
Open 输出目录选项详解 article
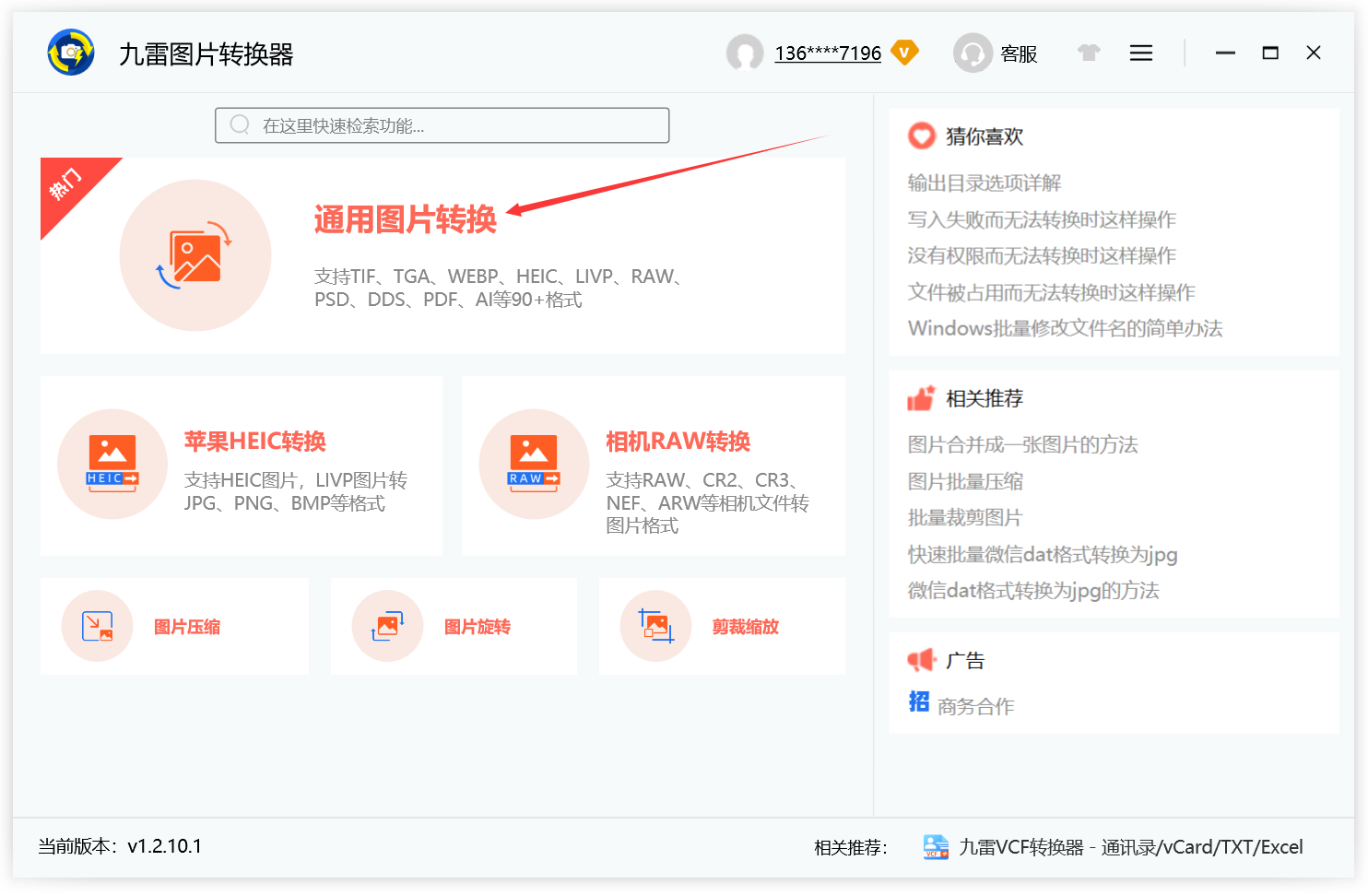985,183
